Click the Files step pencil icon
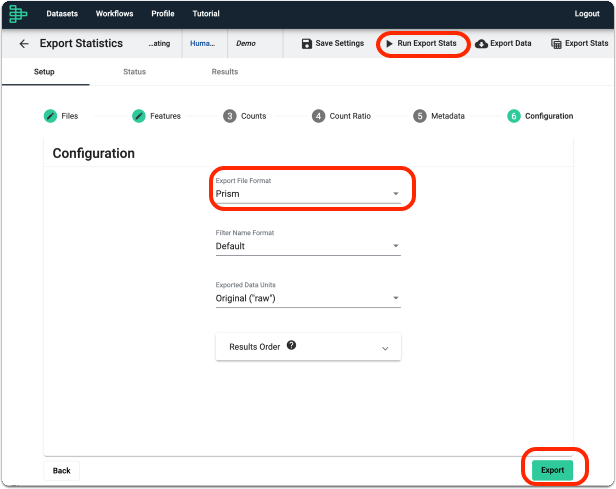The width and height of the screenshot is (616, 489). point(50,116)
